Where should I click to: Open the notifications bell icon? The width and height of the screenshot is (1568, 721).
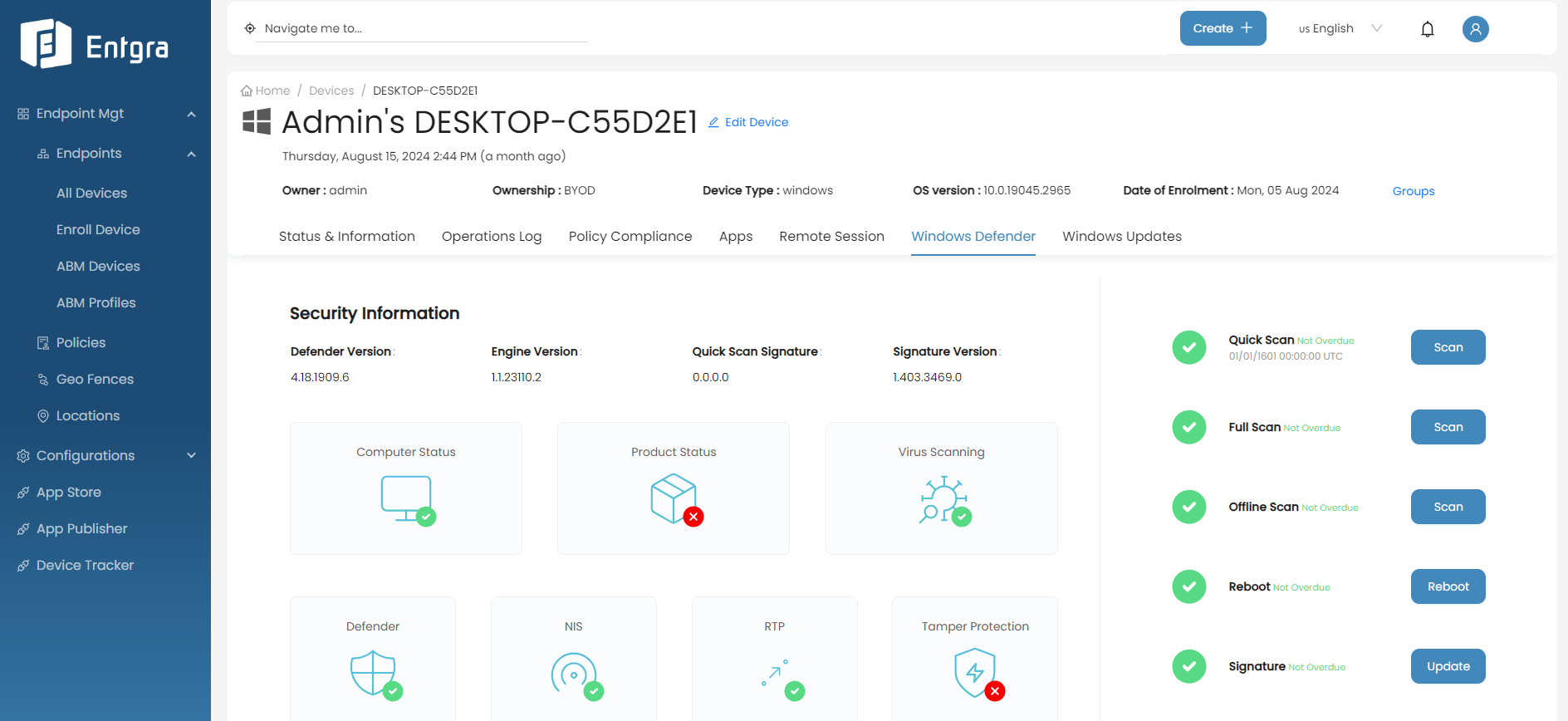[1428, 29]
